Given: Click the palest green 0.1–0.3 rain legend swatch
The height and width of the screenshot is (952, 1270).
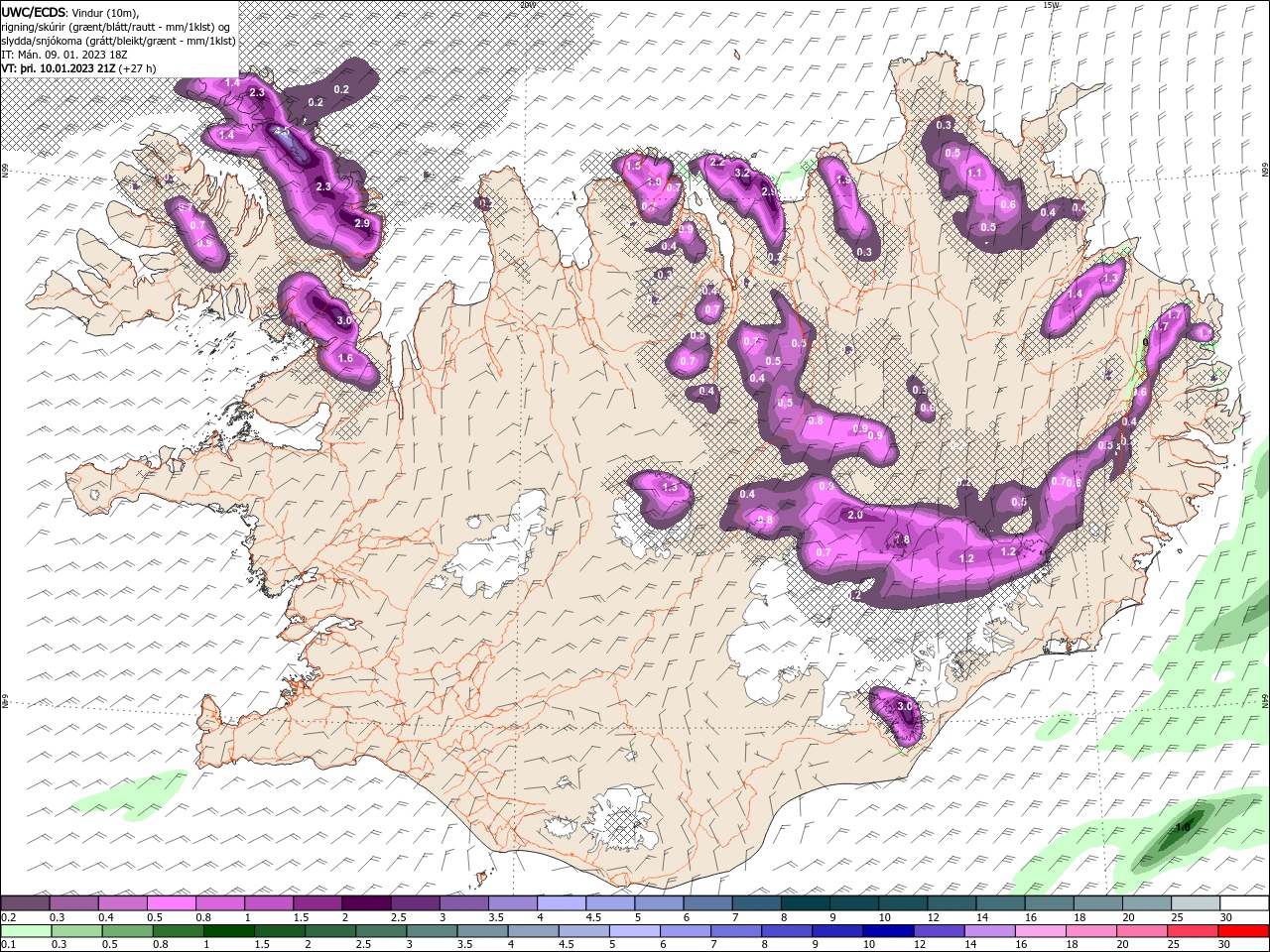Looking at the screenshot, I should click(26, 930).
